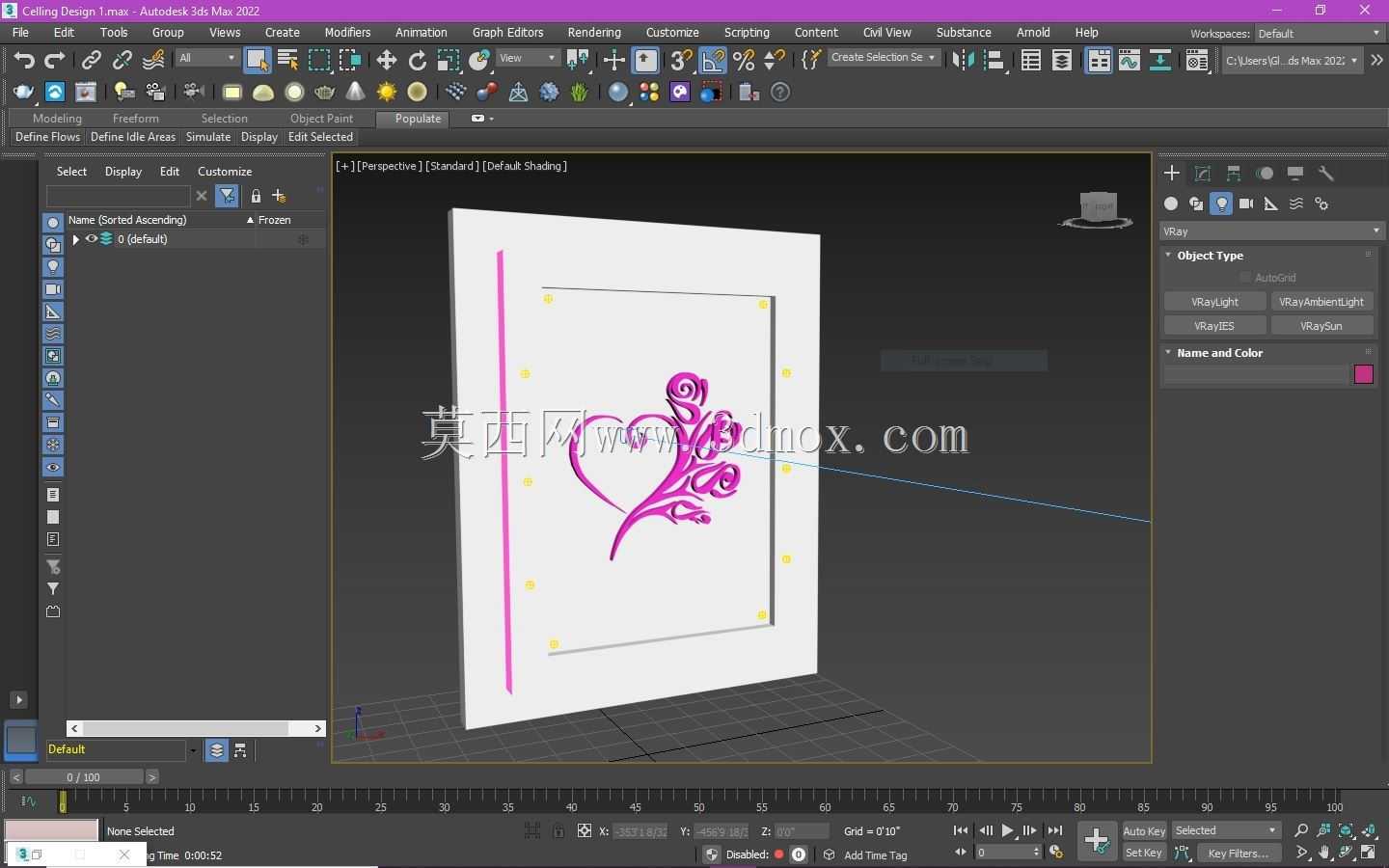Click the VRayIES button

pyautogui.click(x=1214, y=326)
